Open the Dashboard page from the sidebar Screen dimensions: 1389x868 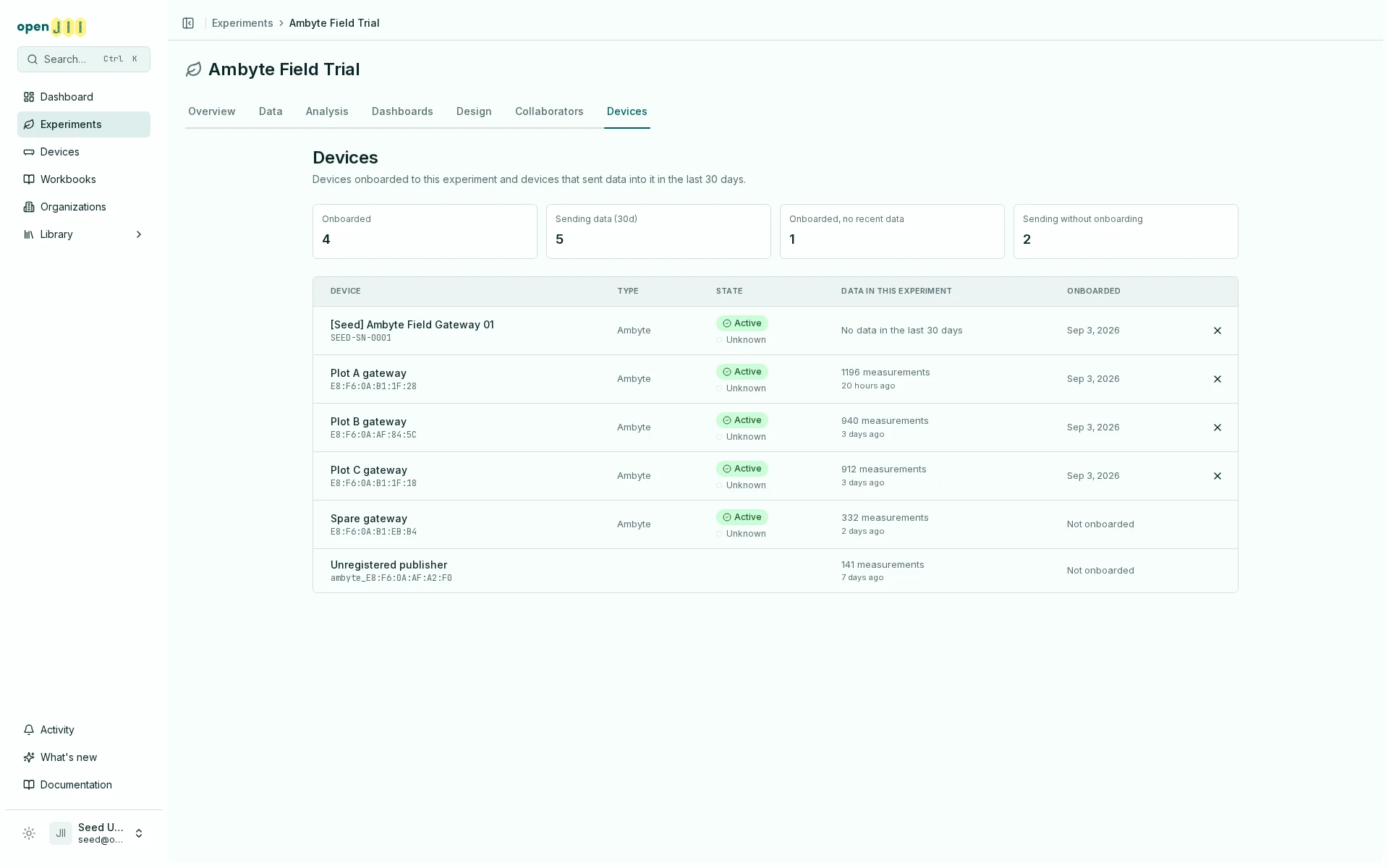pos(84,97)
